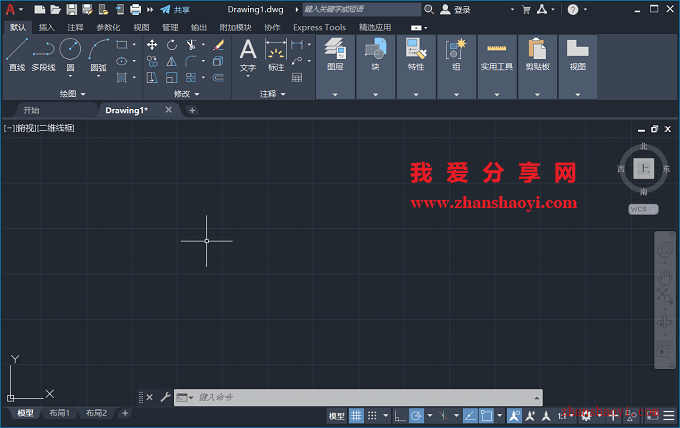Screen dimensions: 680x428
Task: Open the Clipboard (剪贴板) panel dropdown
Action: [537, 94]
